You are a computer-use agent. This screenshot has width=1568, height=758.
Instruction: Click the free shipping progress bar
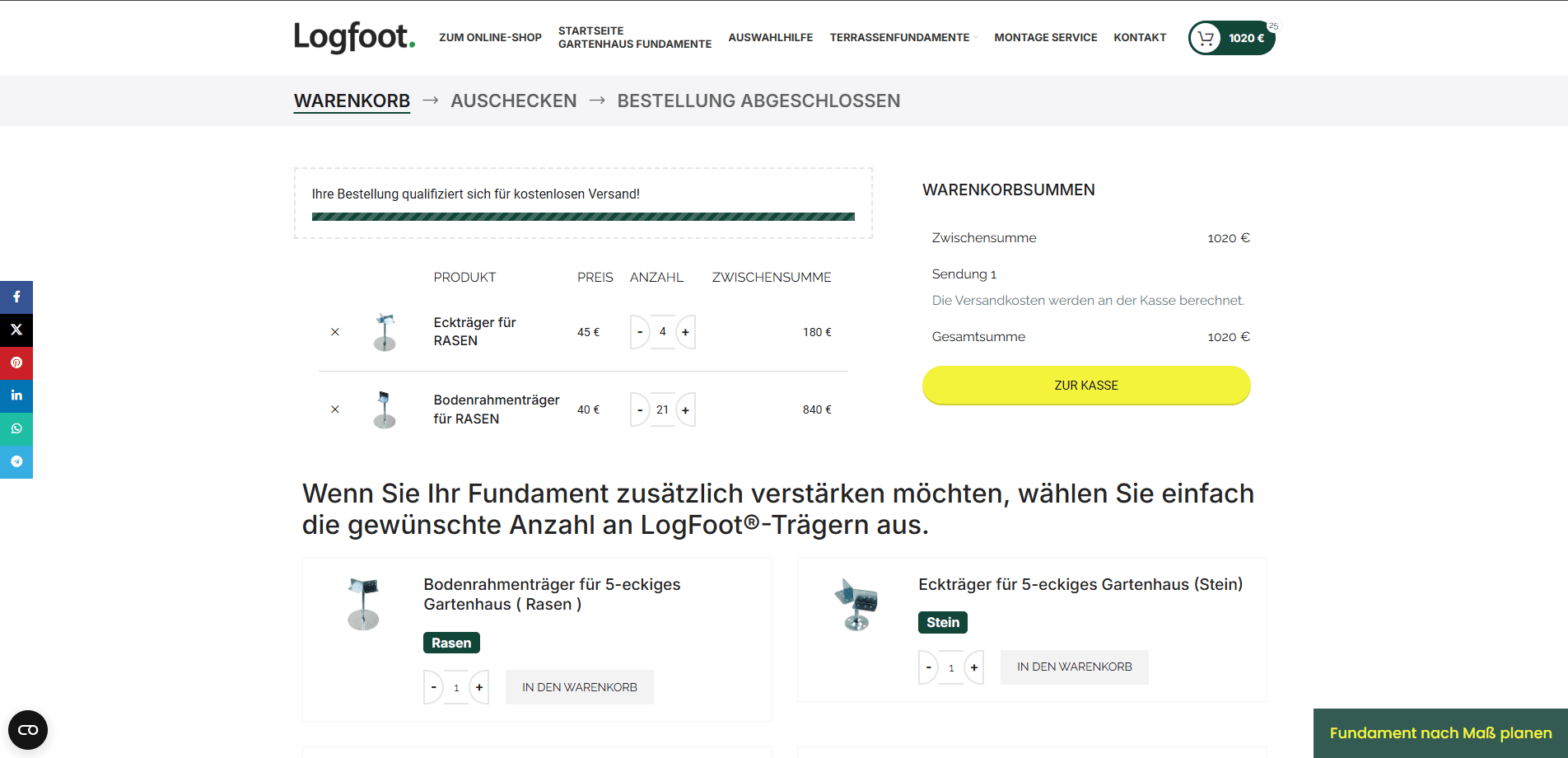pyautogui.click(x=583, y=217)
